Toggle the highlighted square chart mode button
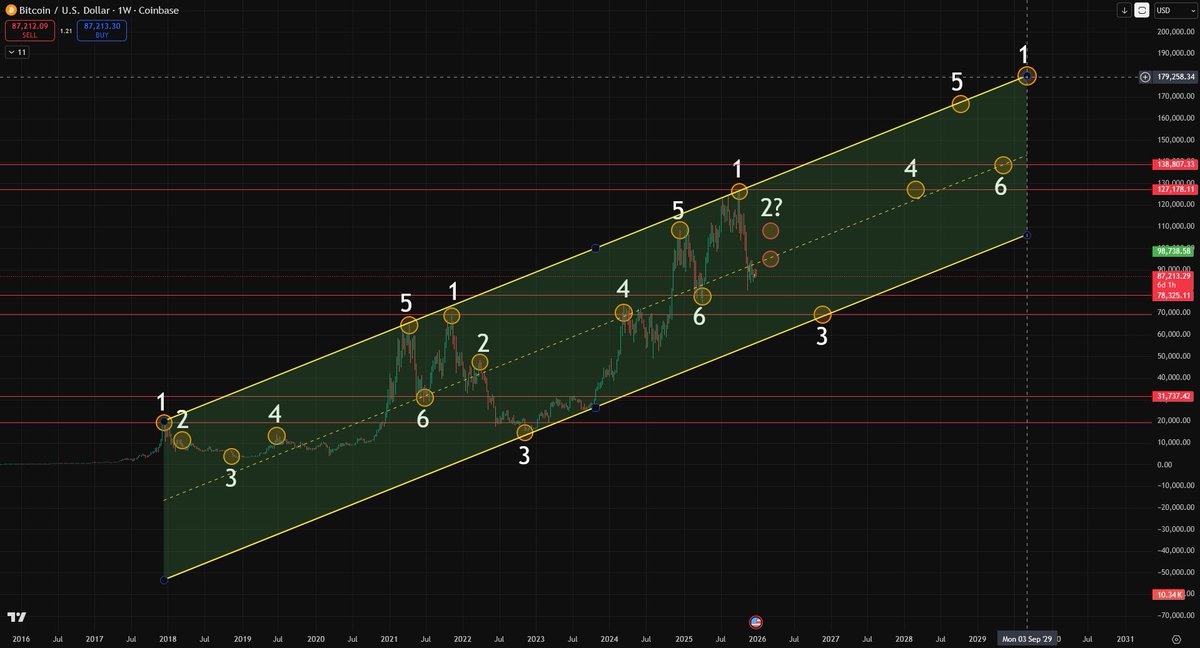Image resolution: width=1200 pixels, height=648 pixels. coord(1141,10)
